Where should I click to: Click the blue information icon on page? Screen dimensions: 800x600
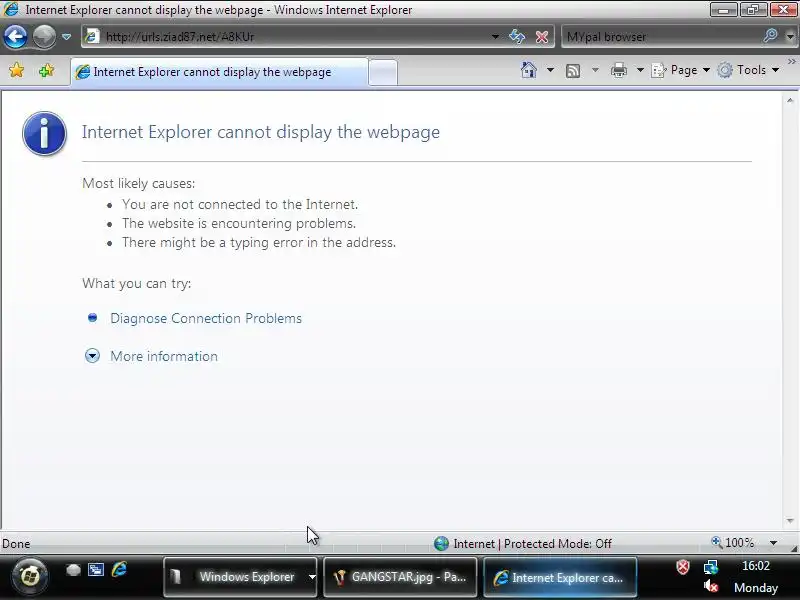44,133
